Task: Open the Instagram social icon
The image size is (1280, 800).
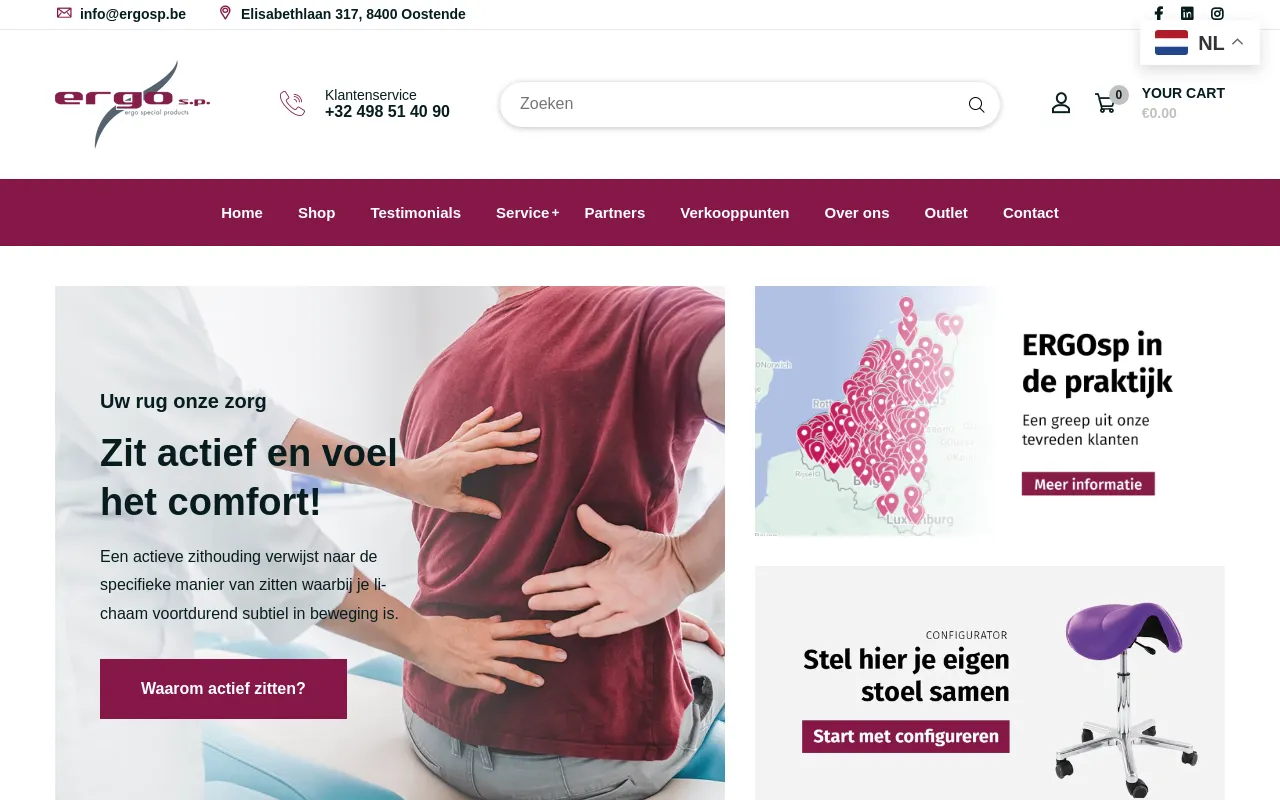Action: [1217, 14]
